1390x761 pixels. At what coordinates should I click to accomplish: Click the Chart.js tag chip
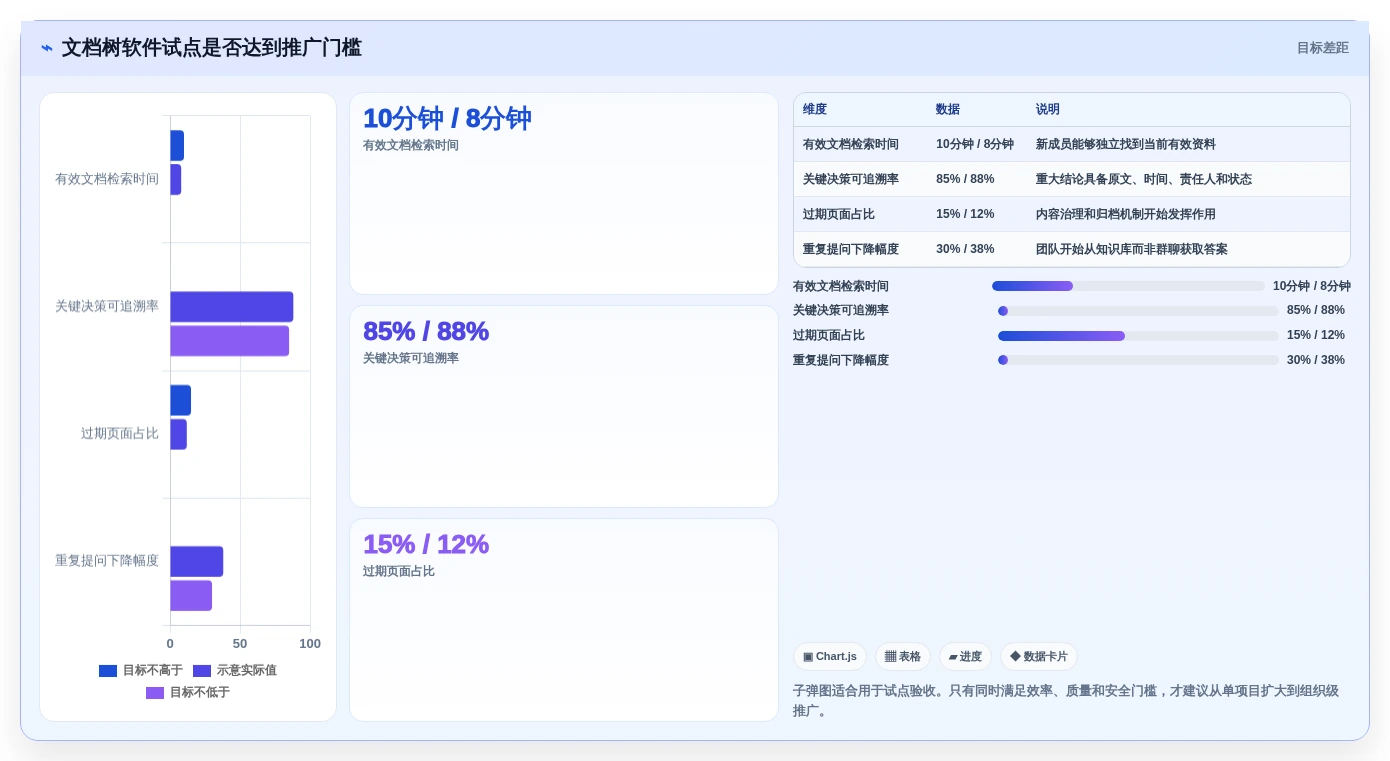click(x=830, y=657)
